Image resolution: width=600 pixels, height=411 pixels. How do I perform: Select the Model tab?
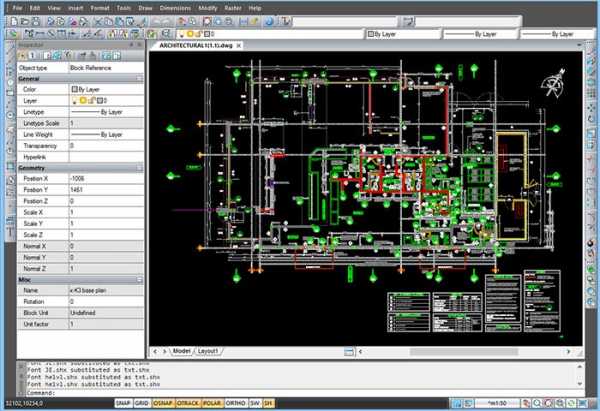point(180,351)
